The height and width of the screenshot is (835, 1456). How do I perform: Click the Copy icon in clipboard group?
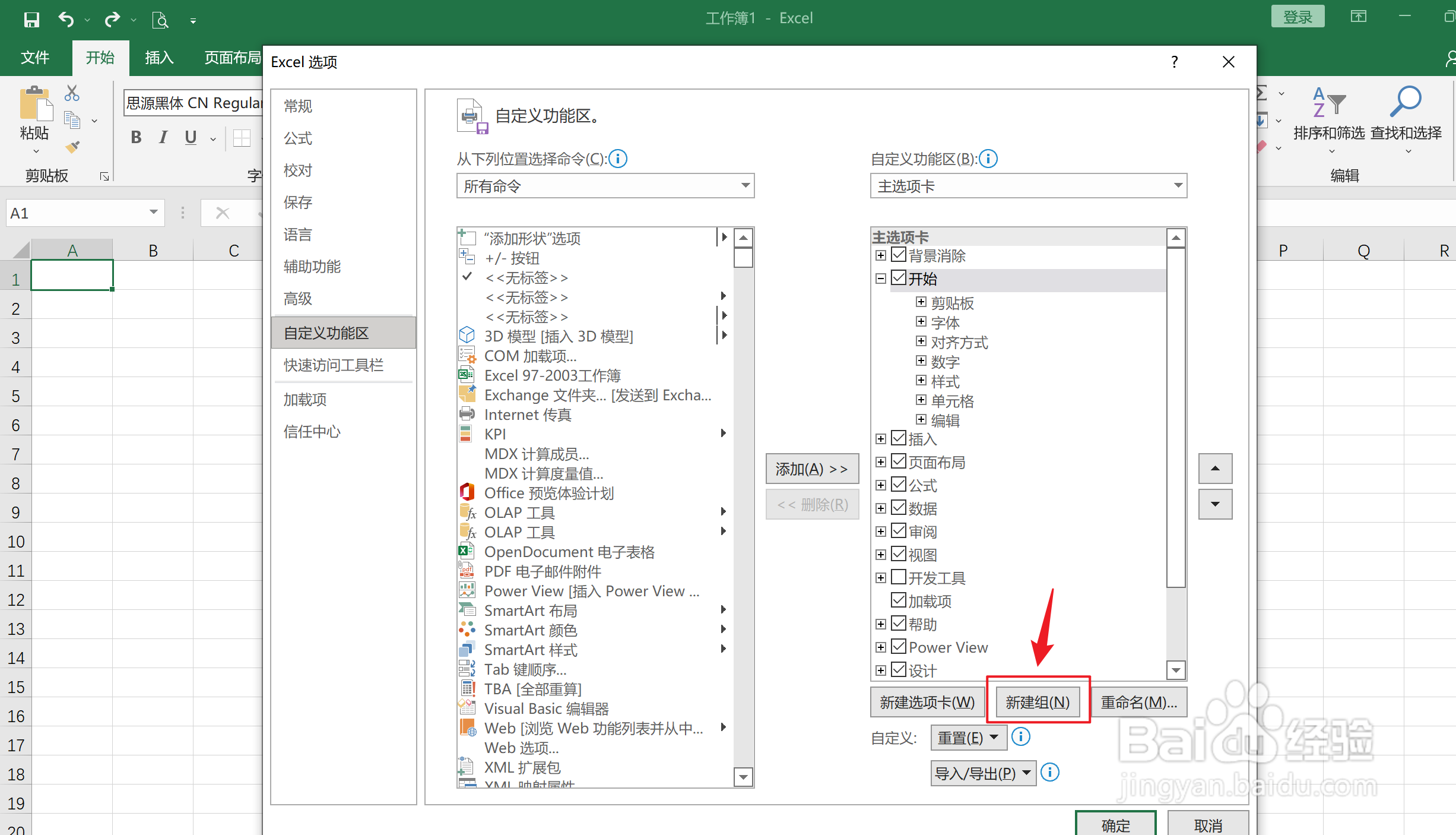[72, 120]
